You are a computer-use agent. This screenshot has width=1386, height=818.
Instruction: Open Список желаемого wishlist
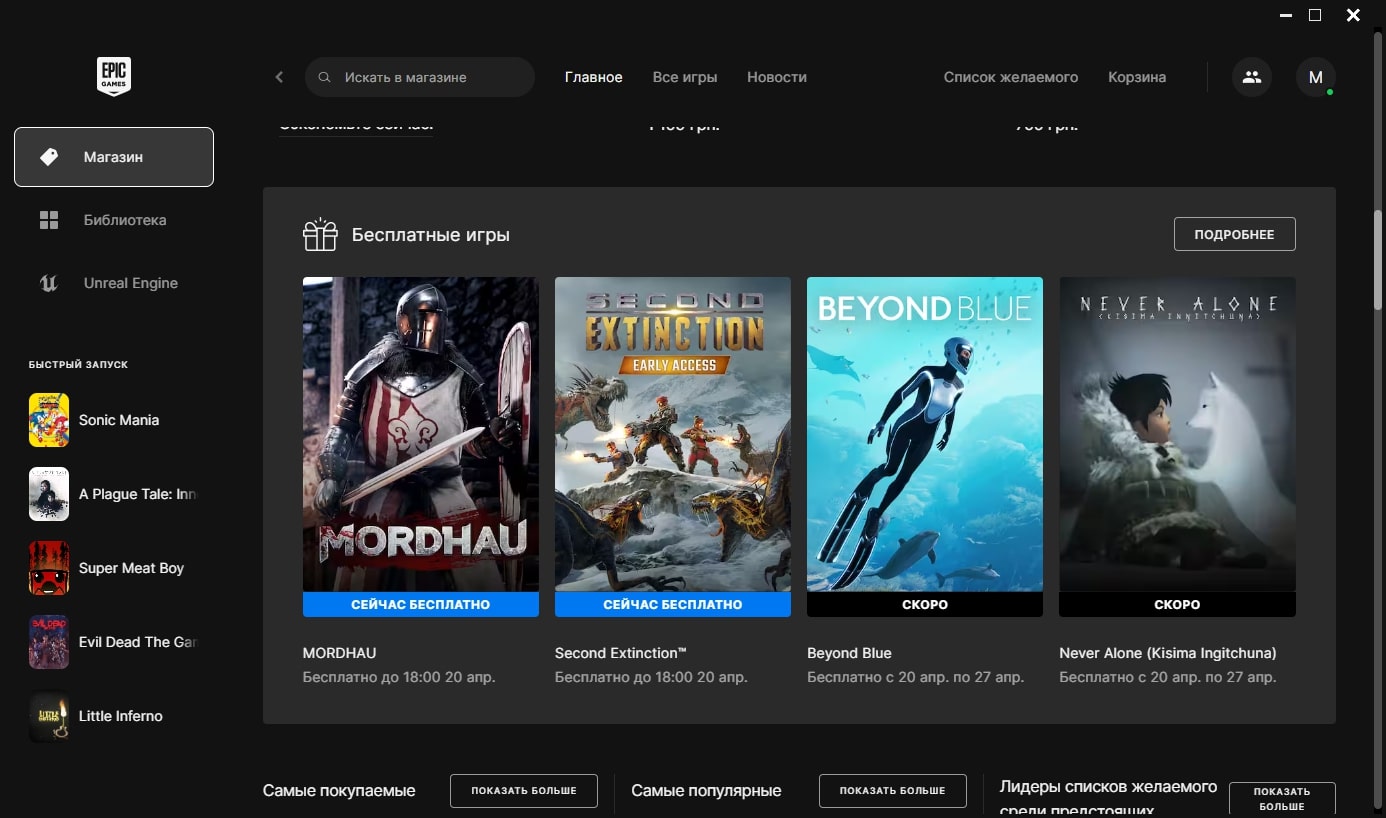(1011, 77)
